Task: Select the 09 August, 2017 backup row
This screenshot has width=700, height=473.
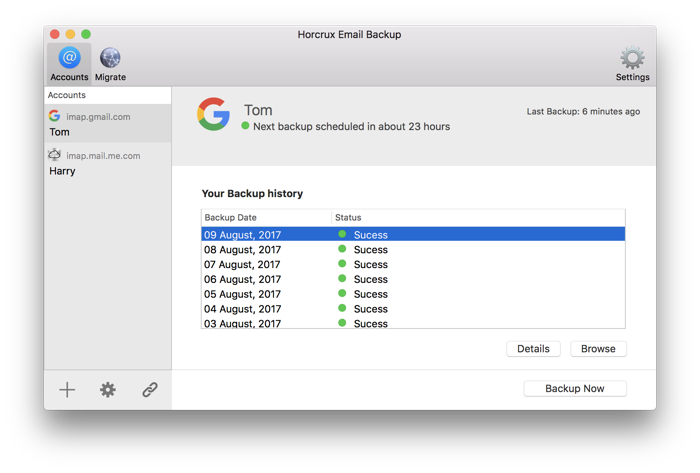Action: coord(413,234)
